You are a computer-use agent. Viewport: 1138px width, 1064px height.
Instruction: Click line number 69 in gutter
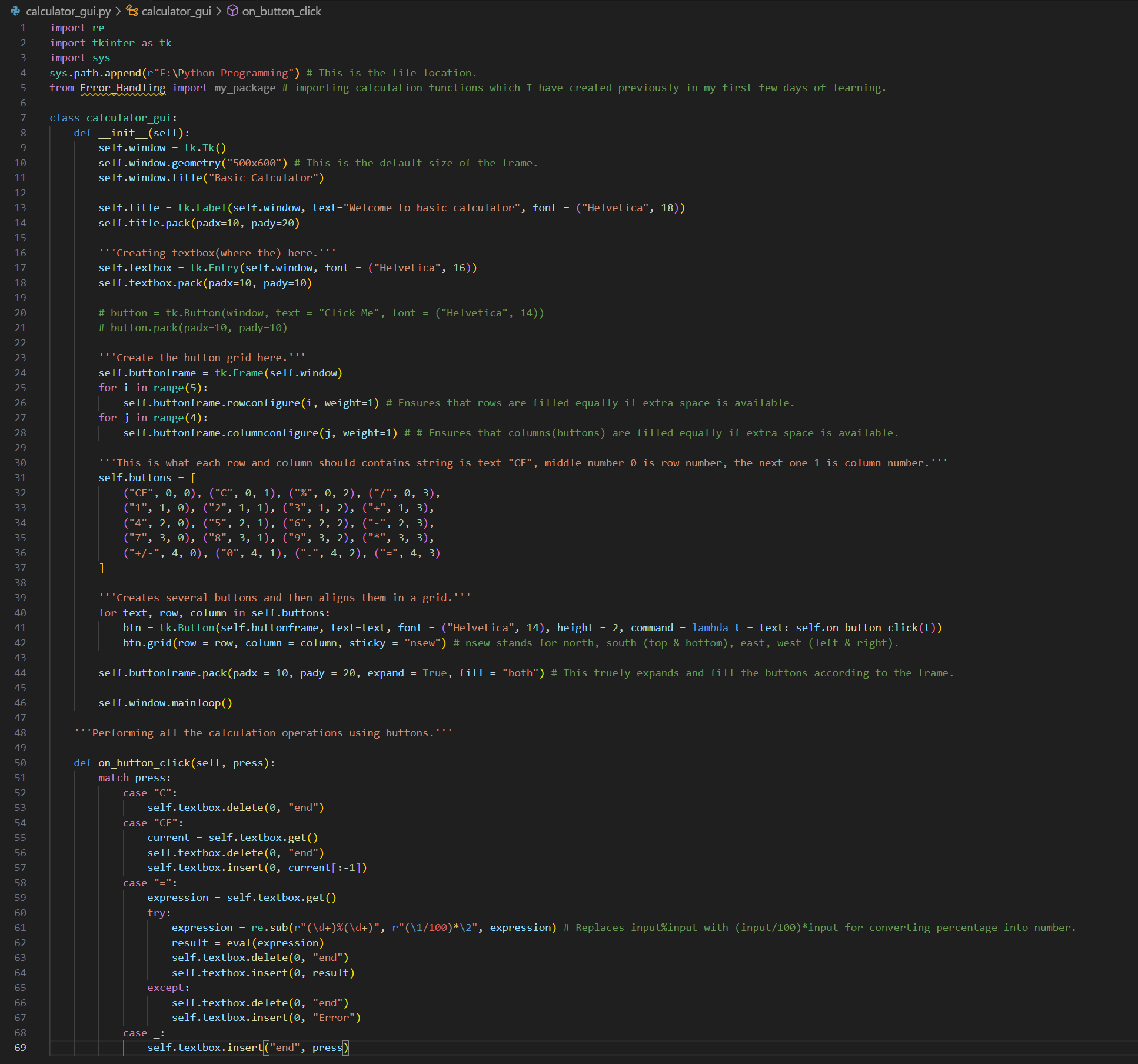[x=21, y=1048]
